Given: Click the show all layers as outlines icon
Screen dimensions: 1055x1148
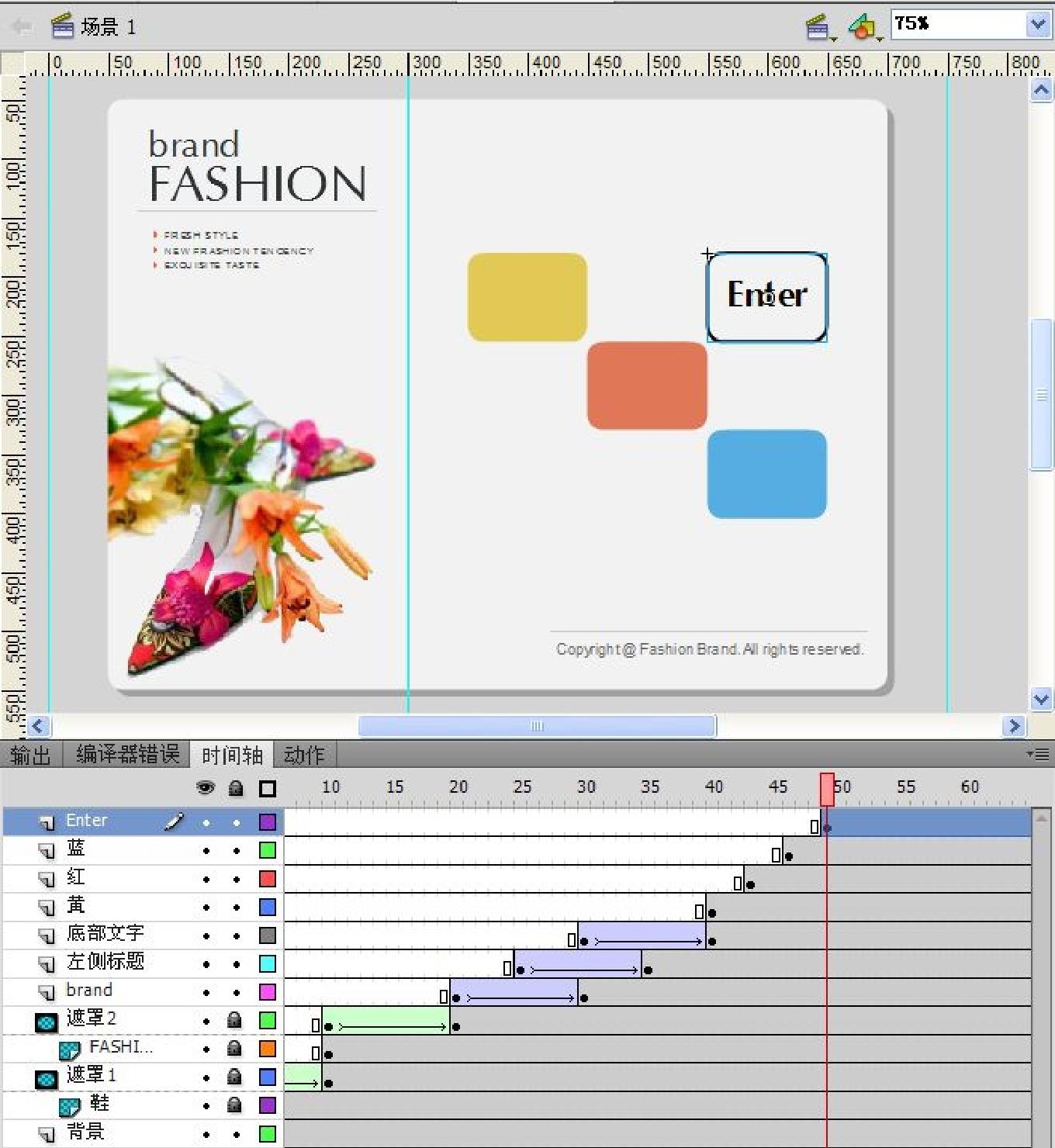Looking at the screenshot, I should (x=268, y=788).
